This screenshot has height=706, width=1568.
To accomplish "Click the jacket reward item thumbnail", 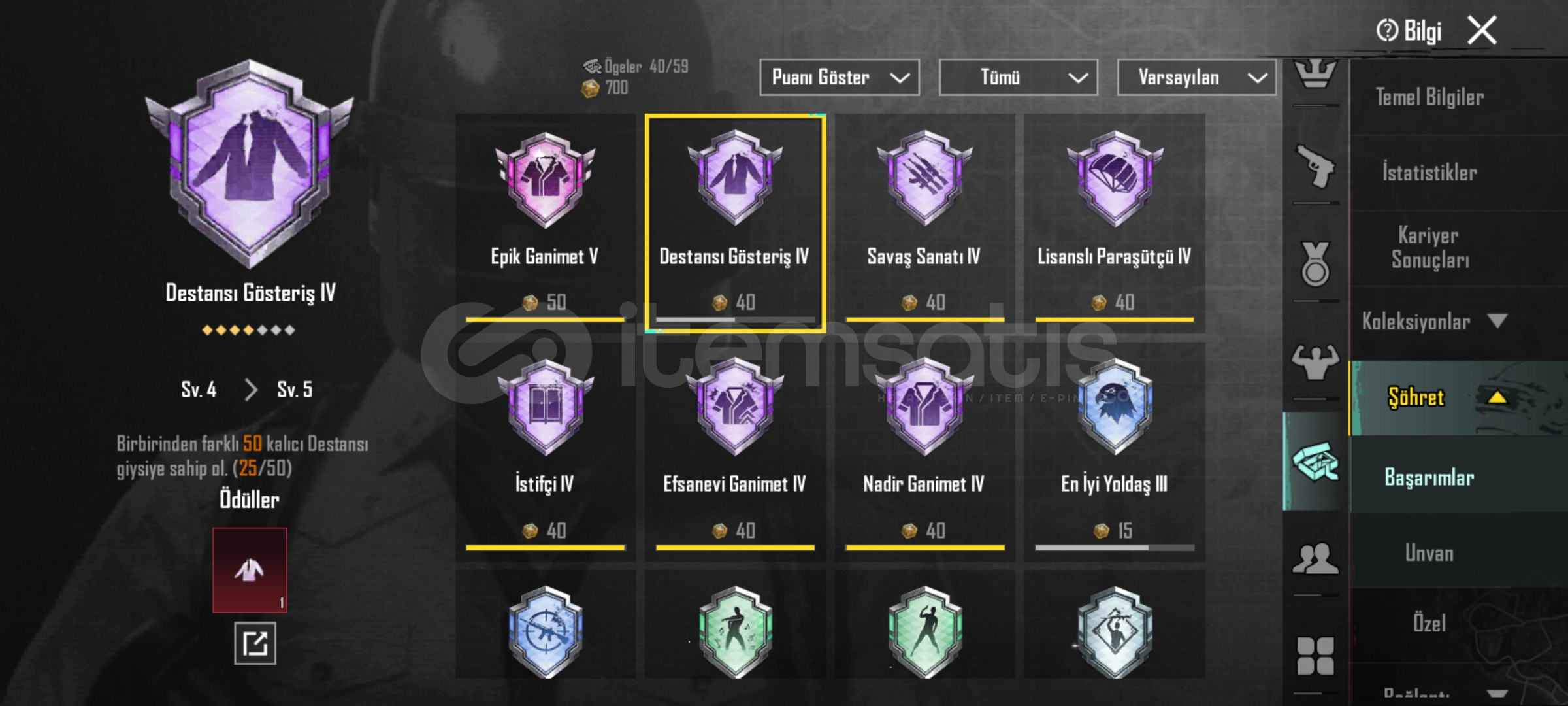I will (x=250, y=570).
